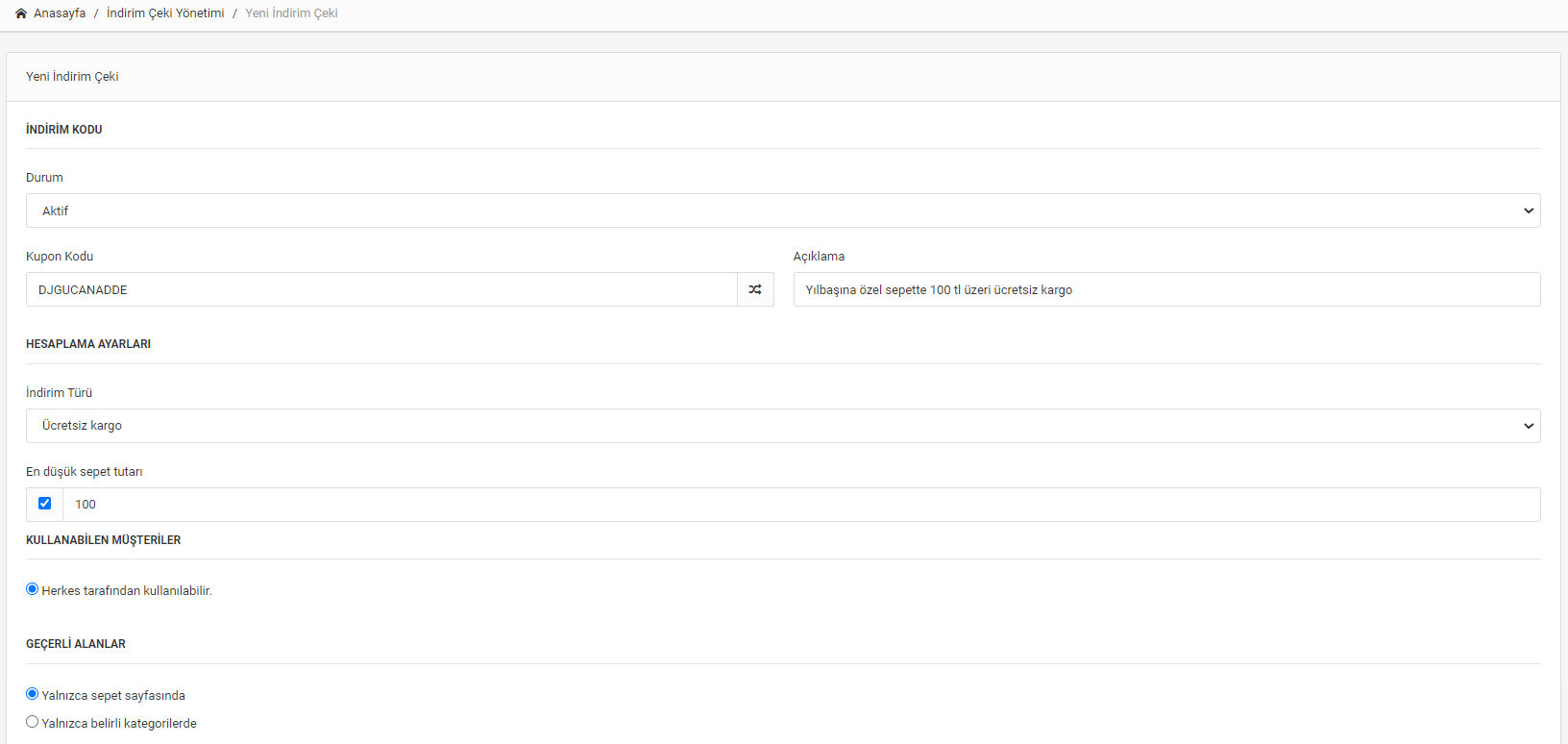Click the Yeni İndirim Çeki panel title

(x=72, y=77)
